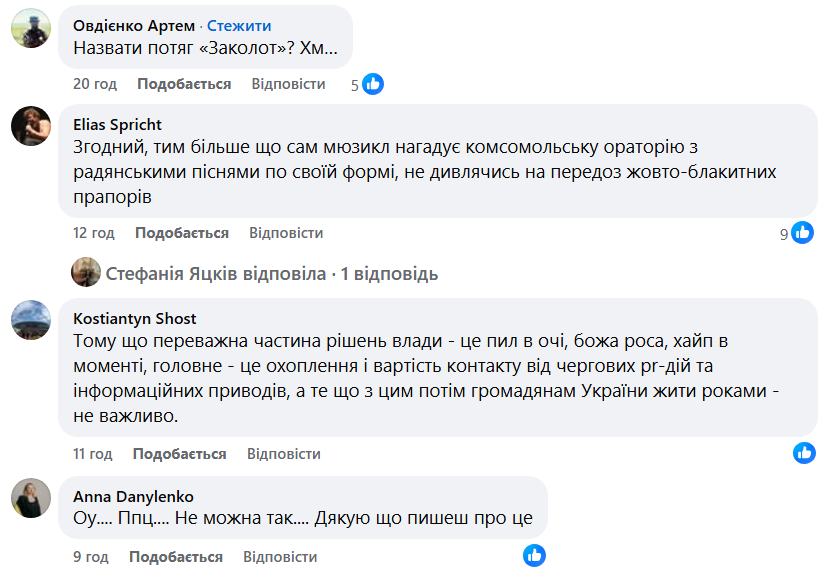Click like reaction icon on Овдієнко Артем's comment
This screenshot has width=839, height=578.
point(373,84)
